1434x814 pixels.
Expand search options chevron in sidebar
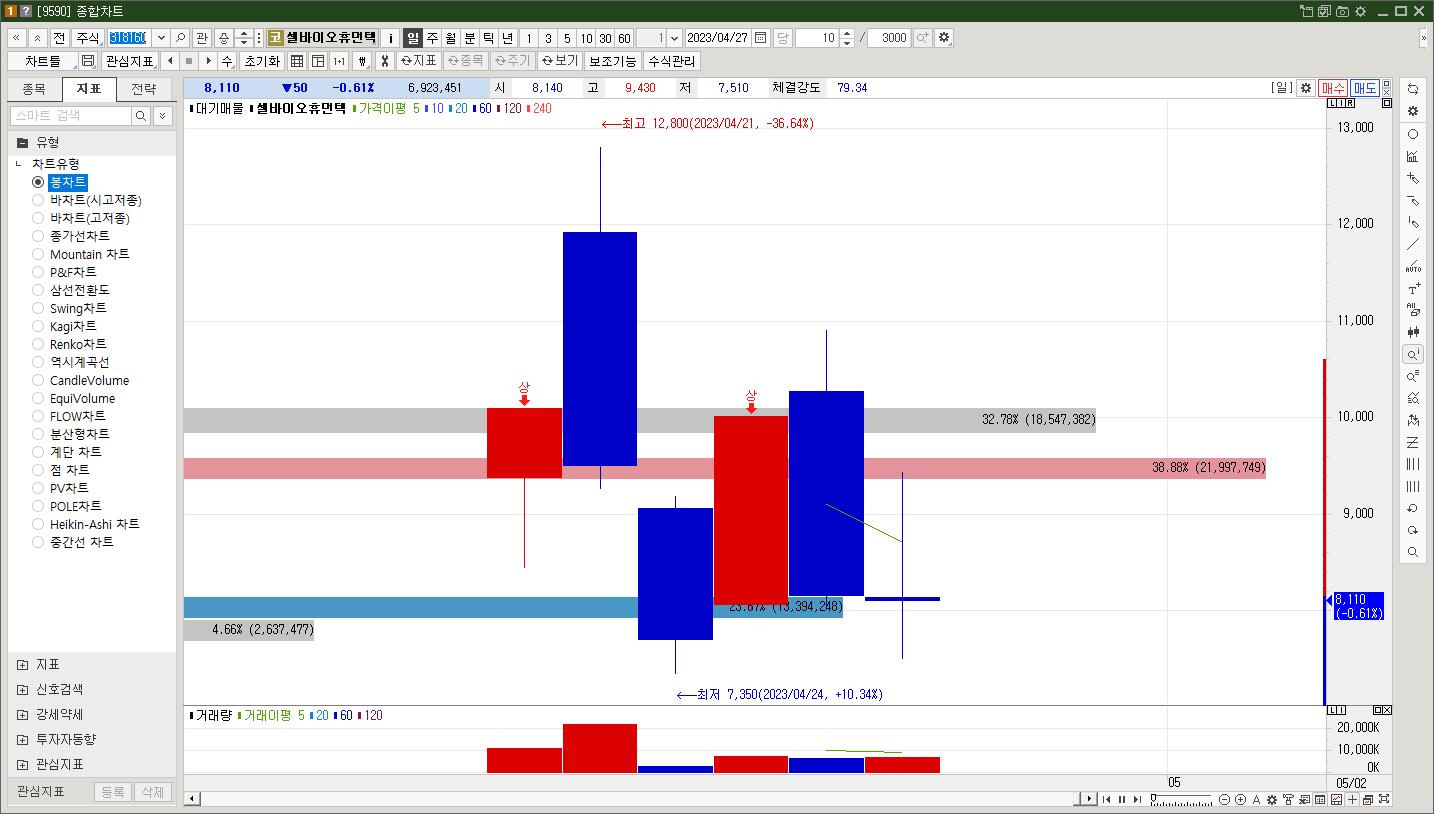tap(163, 116)
